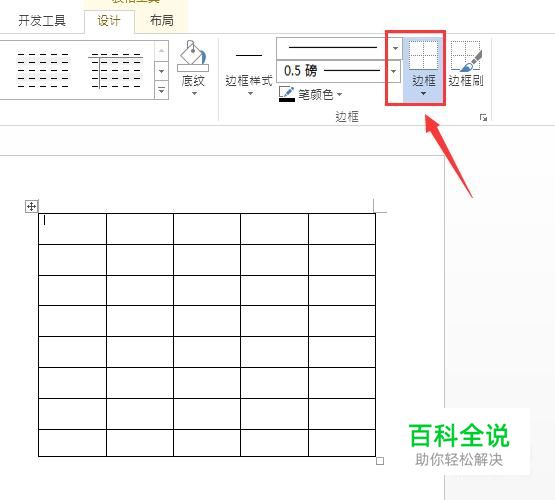Open the 边框 borders dropdown arrow
The height and width of the screenshot is (500, 555).
pyautogui.click(x=423, y=94)
